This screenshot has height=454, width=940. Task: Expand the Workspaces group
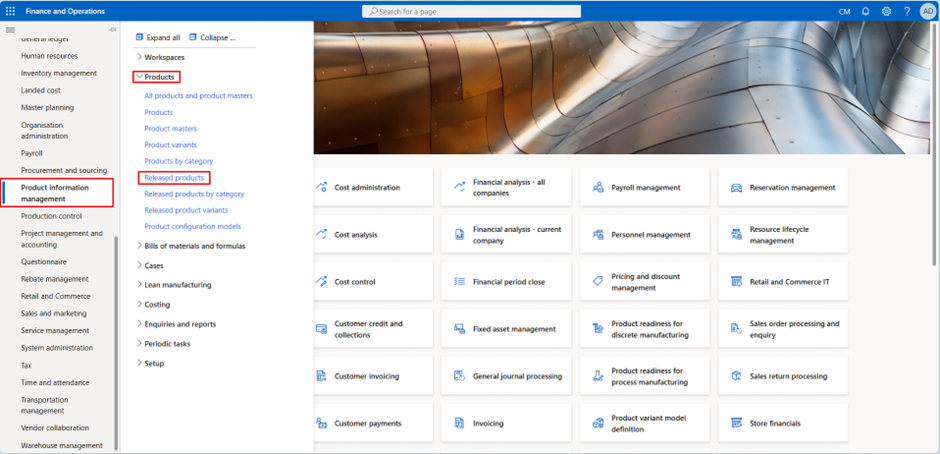pyautogui.click(x=139, y=57)
